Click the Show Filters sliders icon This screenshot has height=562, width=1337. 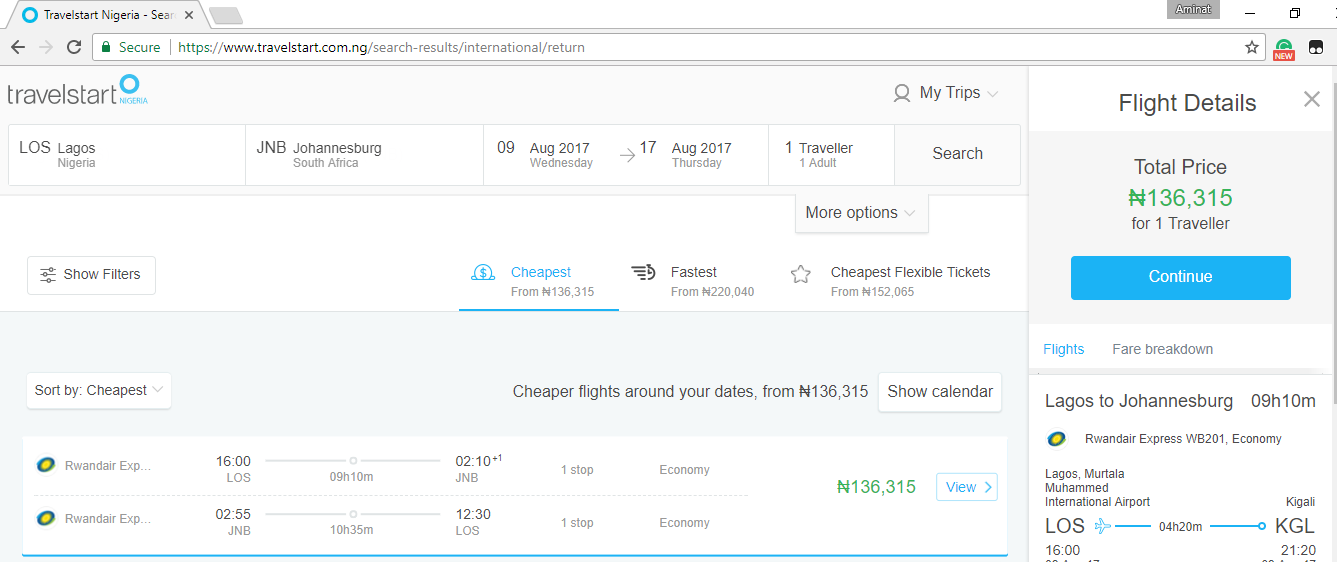coord(47,275)
